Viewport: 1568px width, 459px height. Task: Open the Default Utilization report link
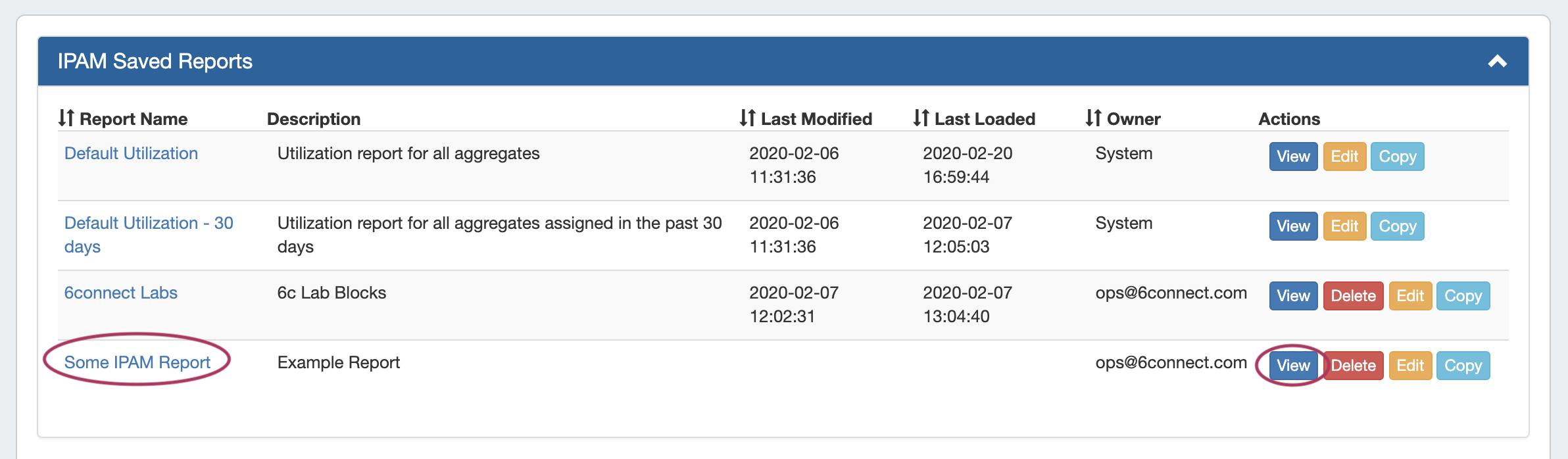[131, 153]
